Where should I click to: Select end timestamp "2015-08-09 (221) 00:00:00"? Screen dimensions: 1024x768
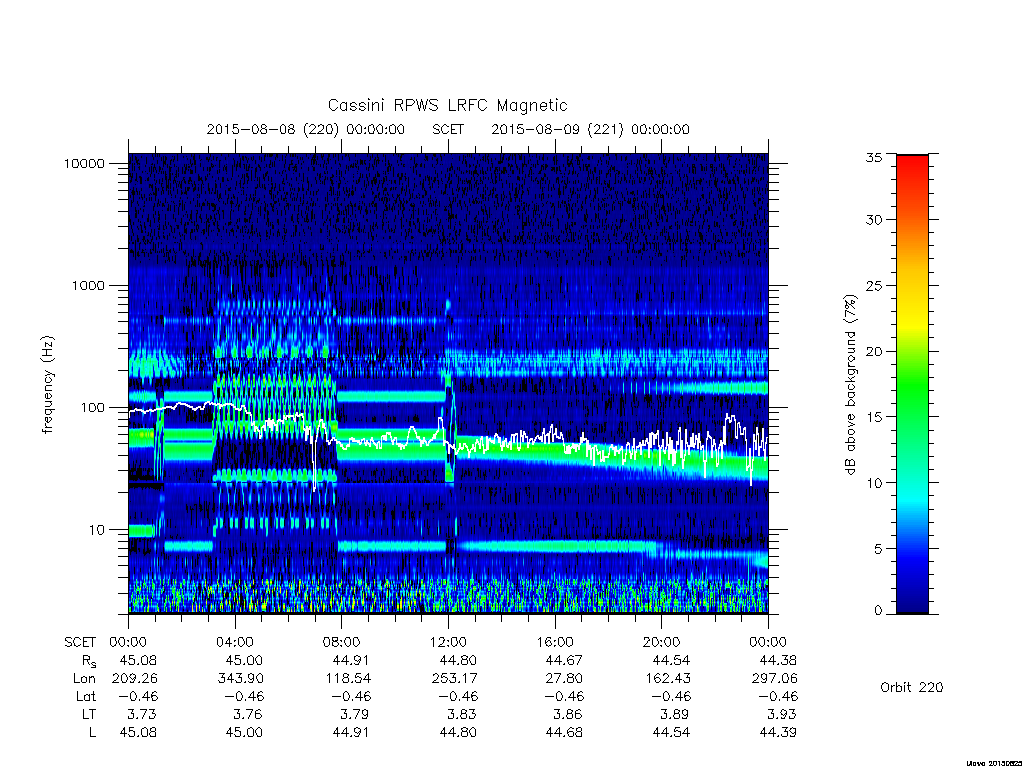pos(590,129)
